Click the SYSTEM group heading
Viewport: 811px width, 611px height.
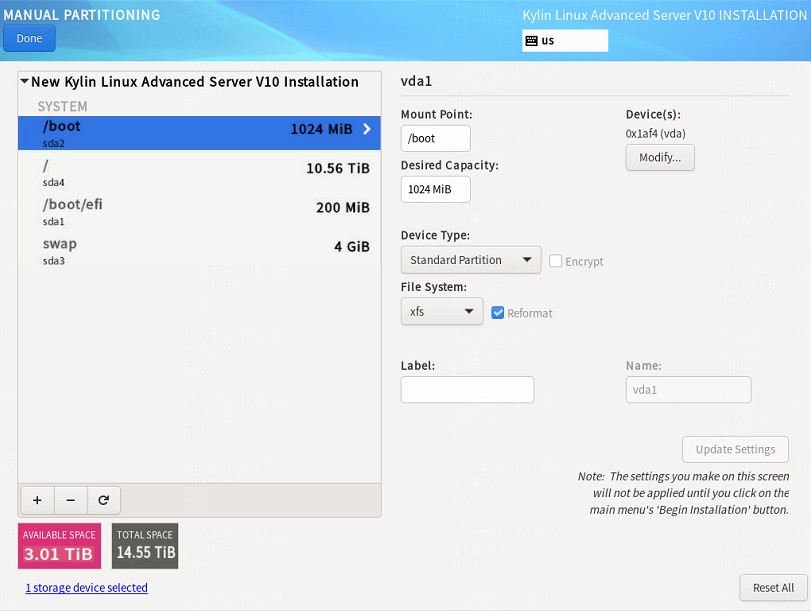[x=62, y=107]
